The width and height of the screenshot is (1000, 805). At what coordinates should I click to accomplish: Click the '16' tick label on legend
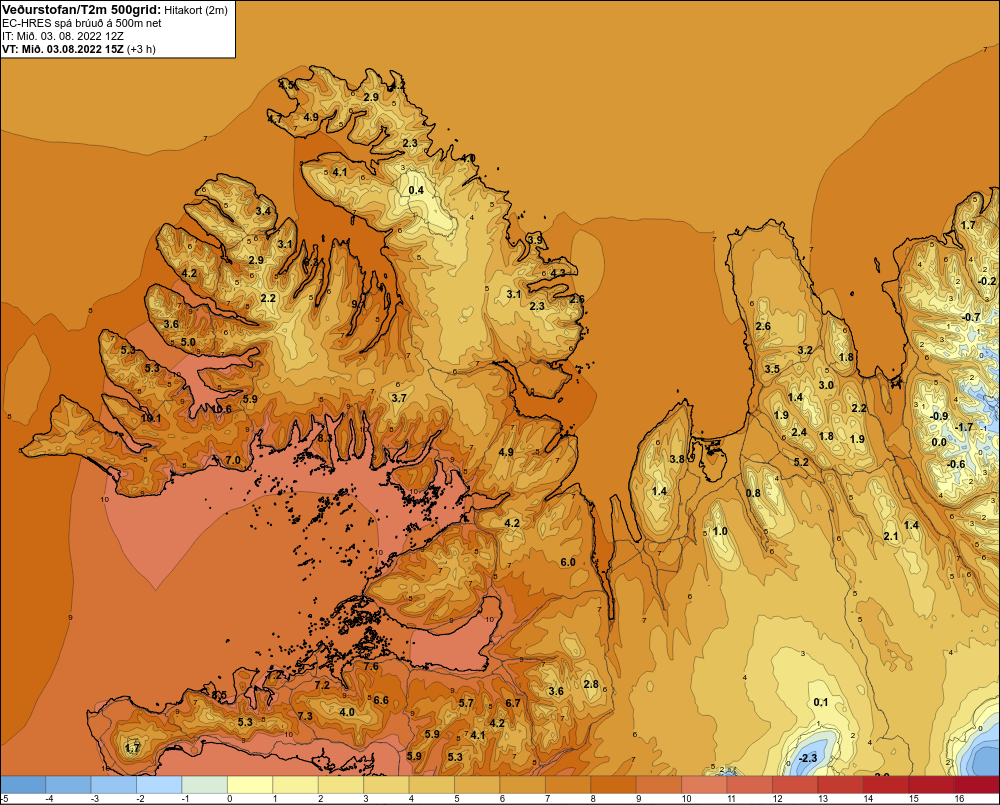(959, 799)
